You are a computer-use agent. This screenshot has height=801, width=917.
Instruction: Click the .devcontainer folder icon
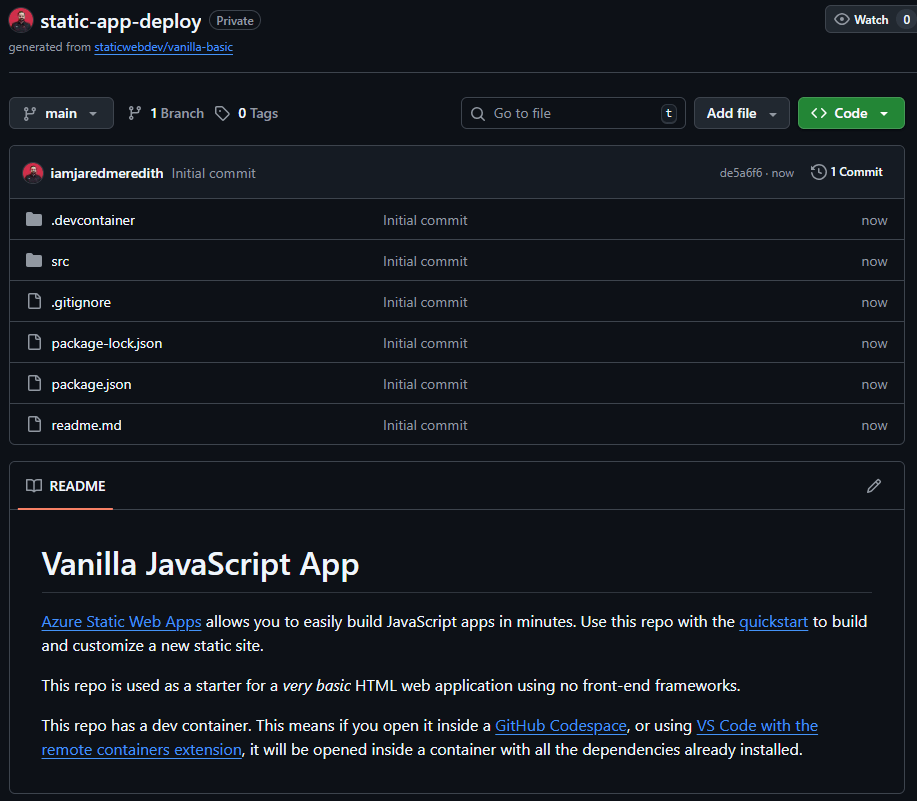point(34,220)
